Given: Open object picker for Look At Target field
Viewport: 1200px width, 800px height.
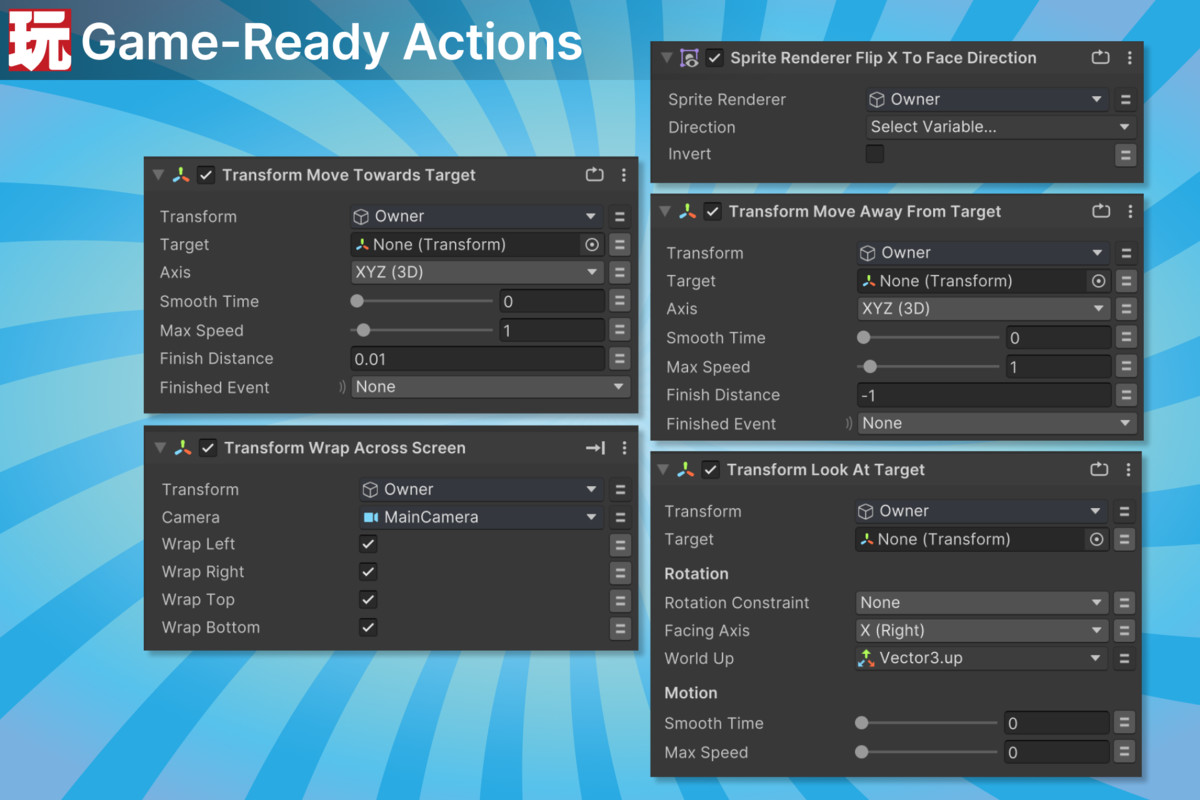Looking at the screenshot, I should click(x=1097, y=539).
